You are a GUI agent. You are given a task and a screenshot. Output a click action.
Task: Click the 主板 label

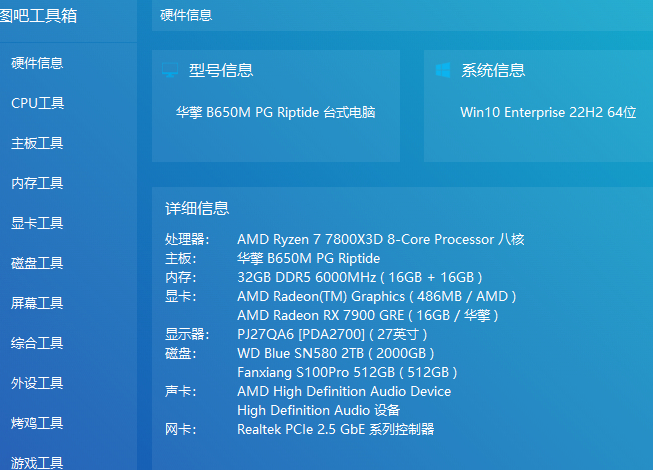pos(181,259)
